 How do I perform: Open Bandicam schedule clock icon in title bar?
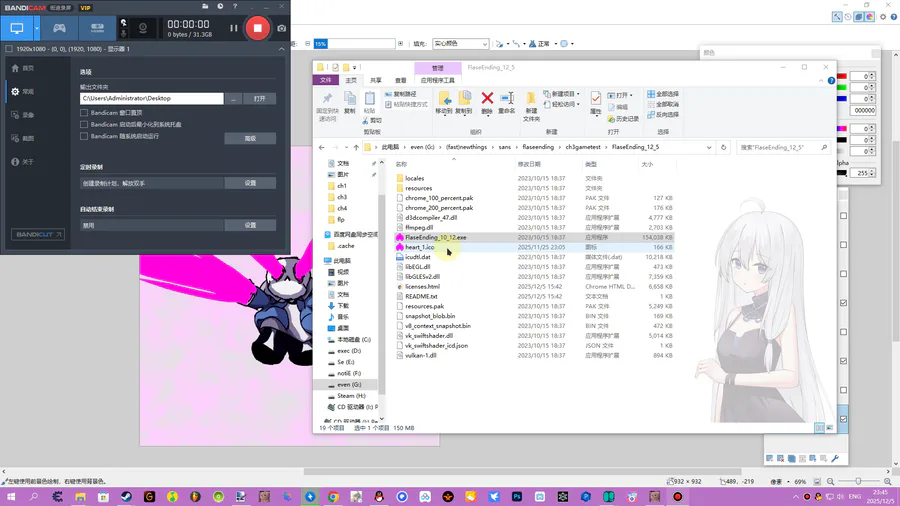[x=220, y=6]
